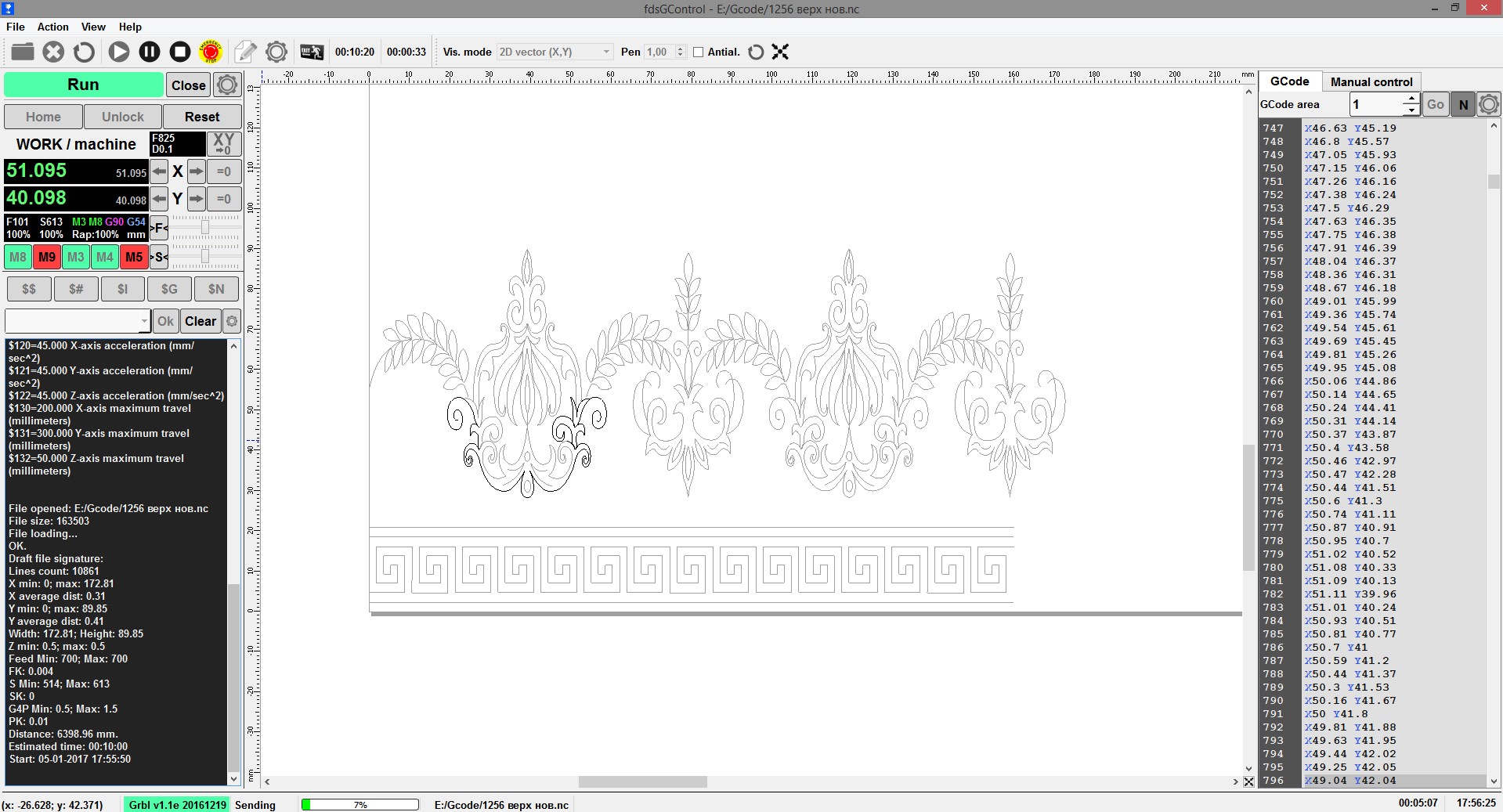The image size is (1503, 812).
Task: Click the command input field
Action: [73, 321]
